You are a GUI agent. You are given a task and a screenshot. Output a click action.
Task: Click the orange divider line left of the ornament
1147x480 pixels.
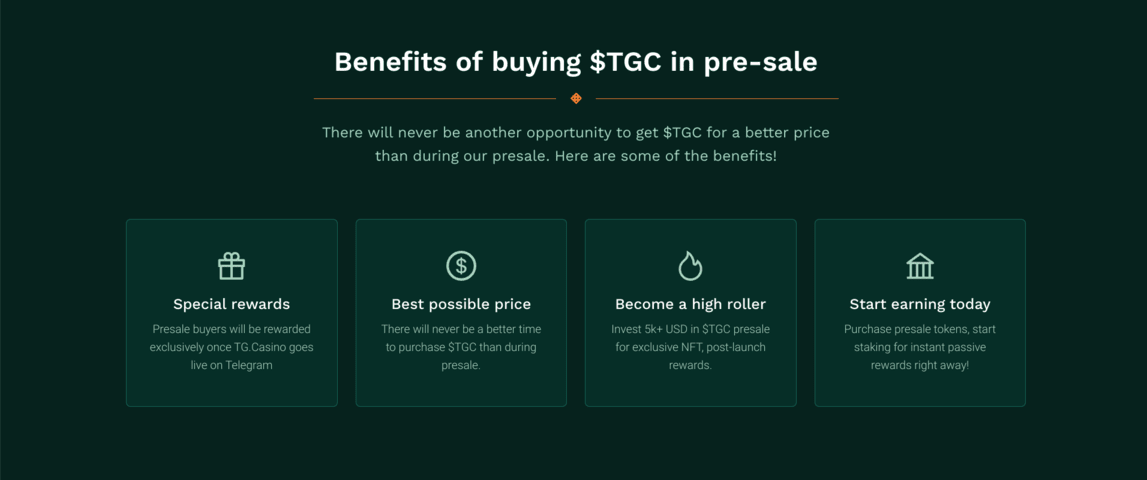coord(435,98)
